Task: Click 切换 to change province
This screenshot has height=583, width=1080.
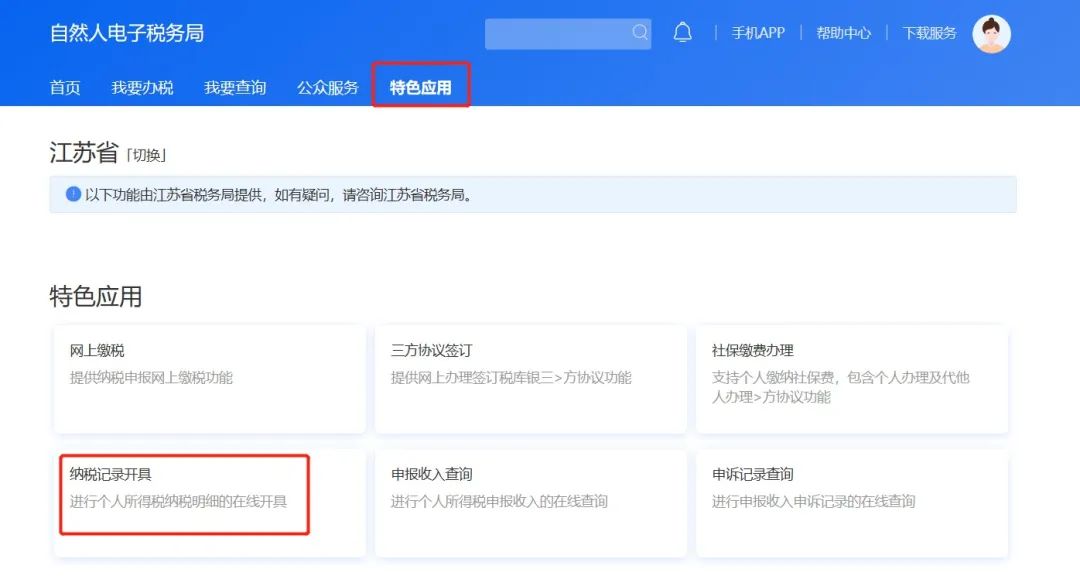Action: point(147,155)
